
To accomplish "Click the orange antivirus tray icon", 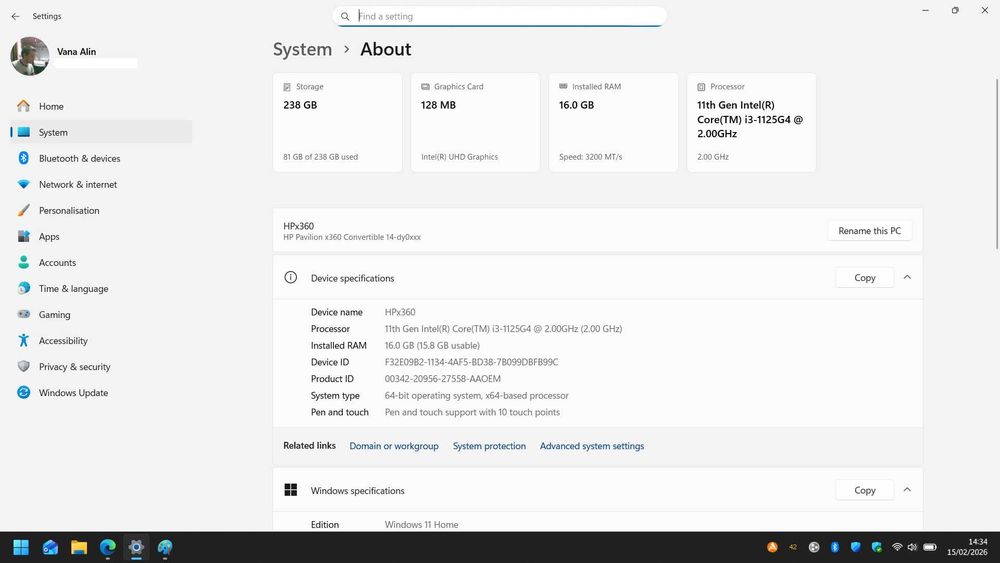I will 772,547.
